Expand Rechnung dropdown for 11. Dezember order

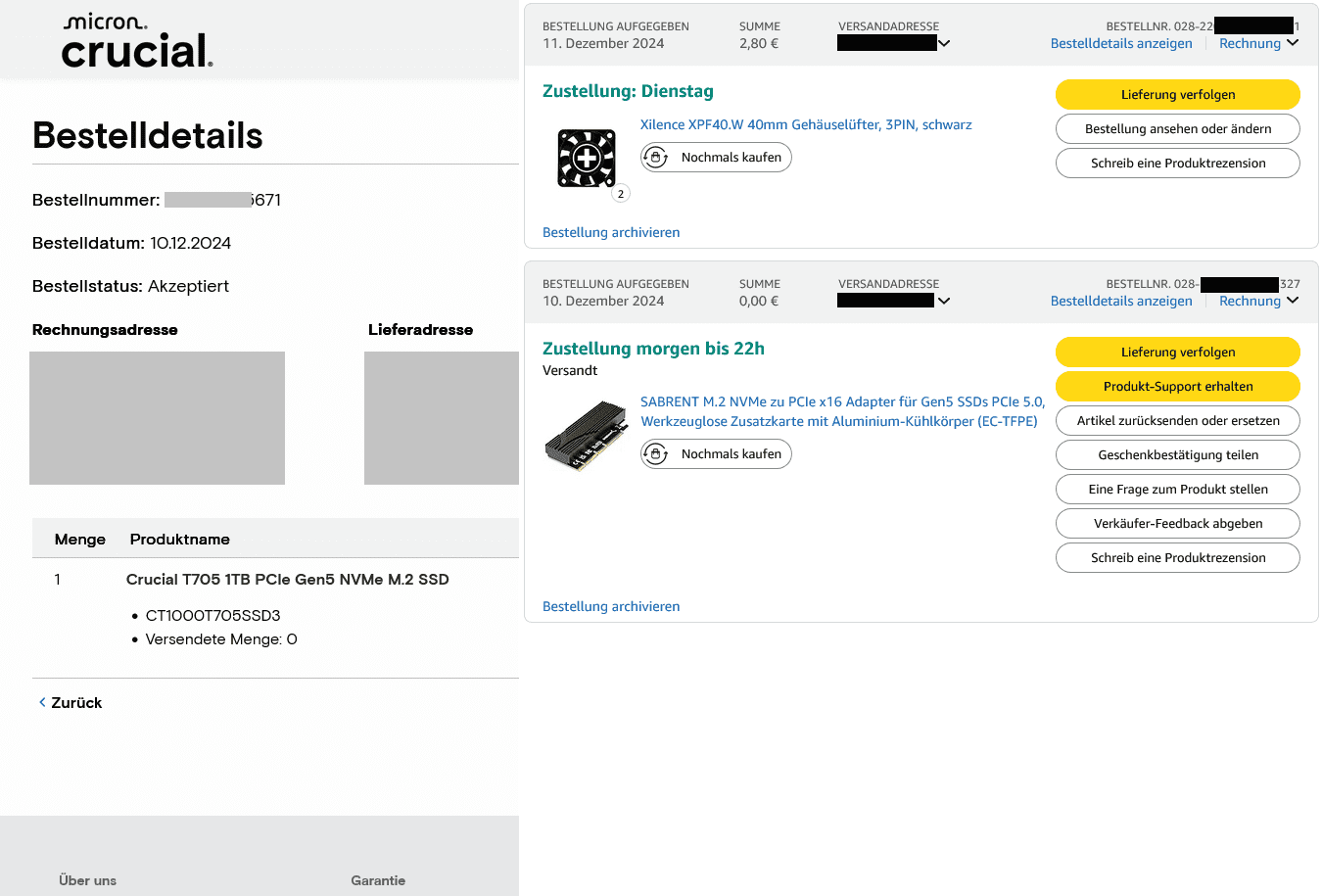pos(1293,43)
